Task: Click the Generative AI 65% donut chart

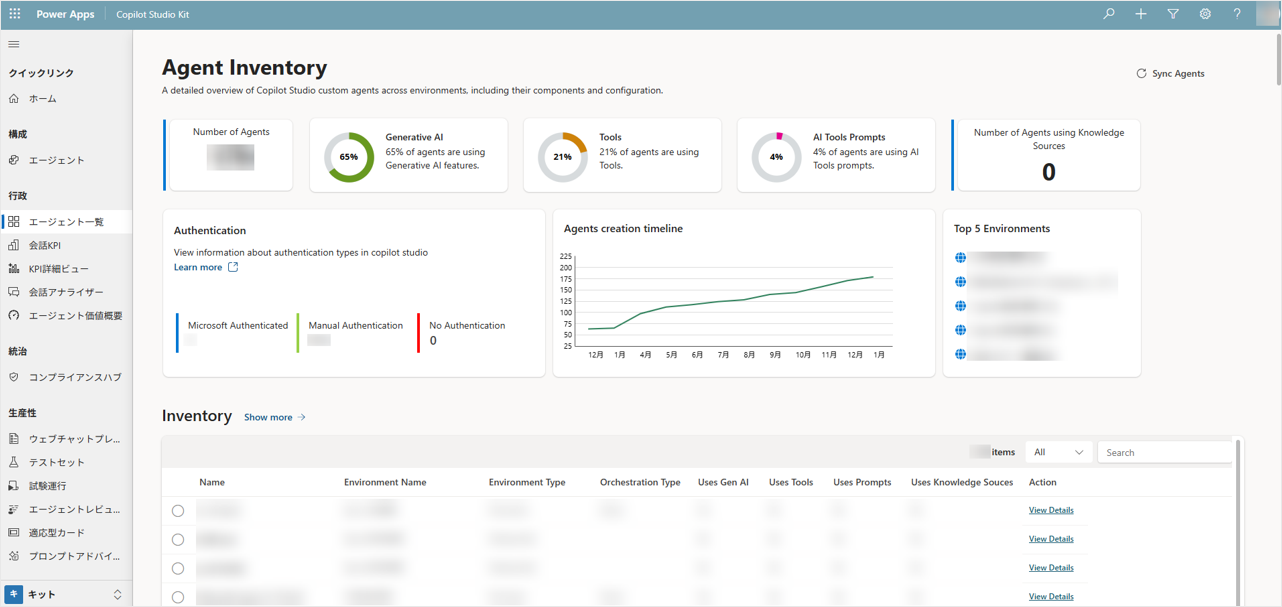Action: [x=349, y=157]
